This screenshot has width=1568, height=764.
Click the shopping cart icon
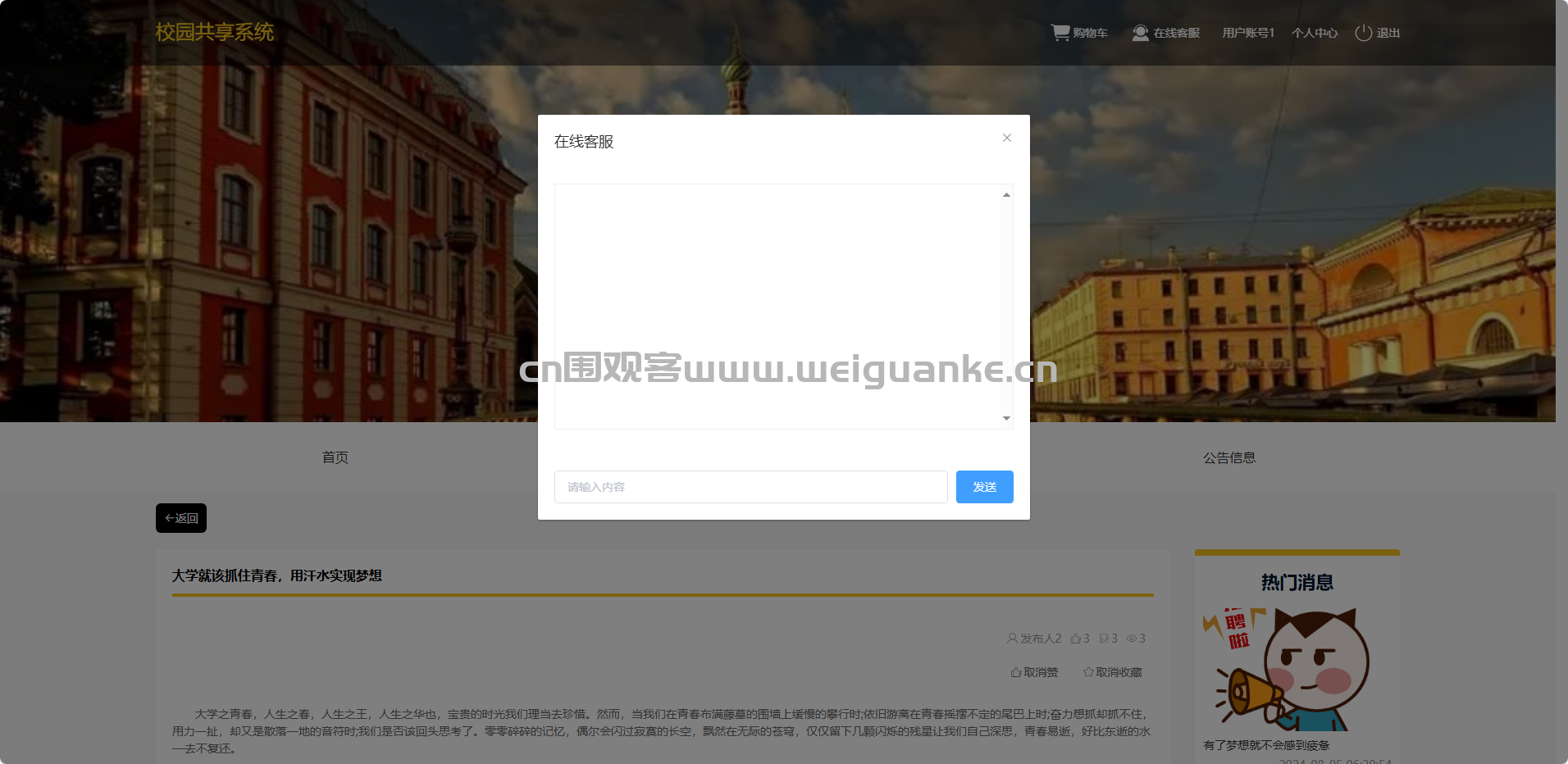(1060, 33)
